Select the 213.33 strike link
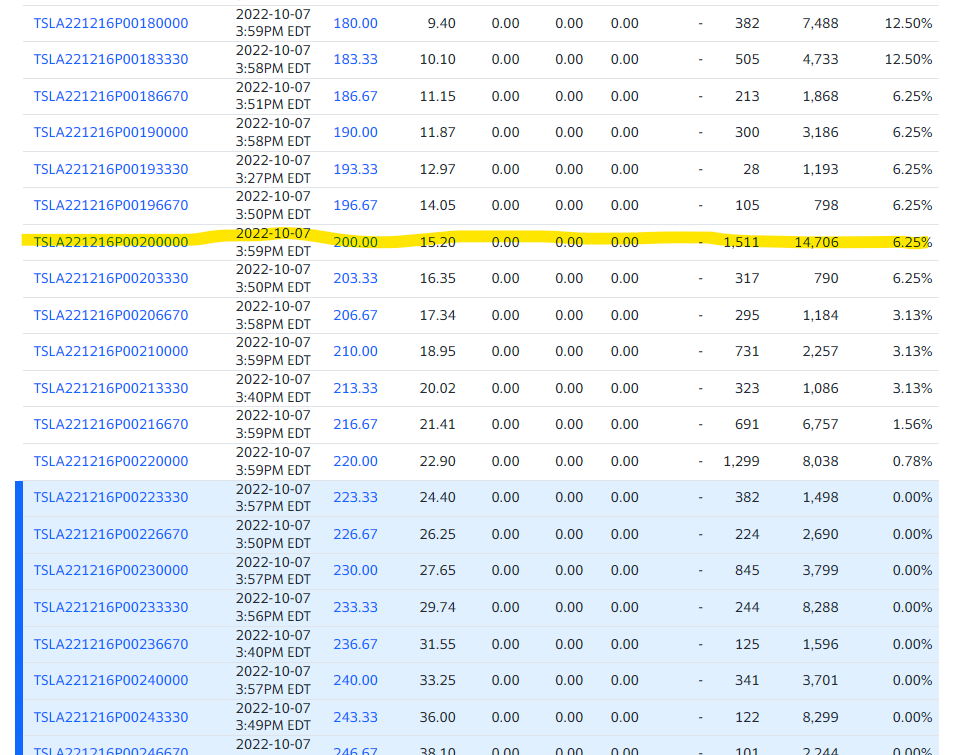The image size is (968, 755). point(356,388)
